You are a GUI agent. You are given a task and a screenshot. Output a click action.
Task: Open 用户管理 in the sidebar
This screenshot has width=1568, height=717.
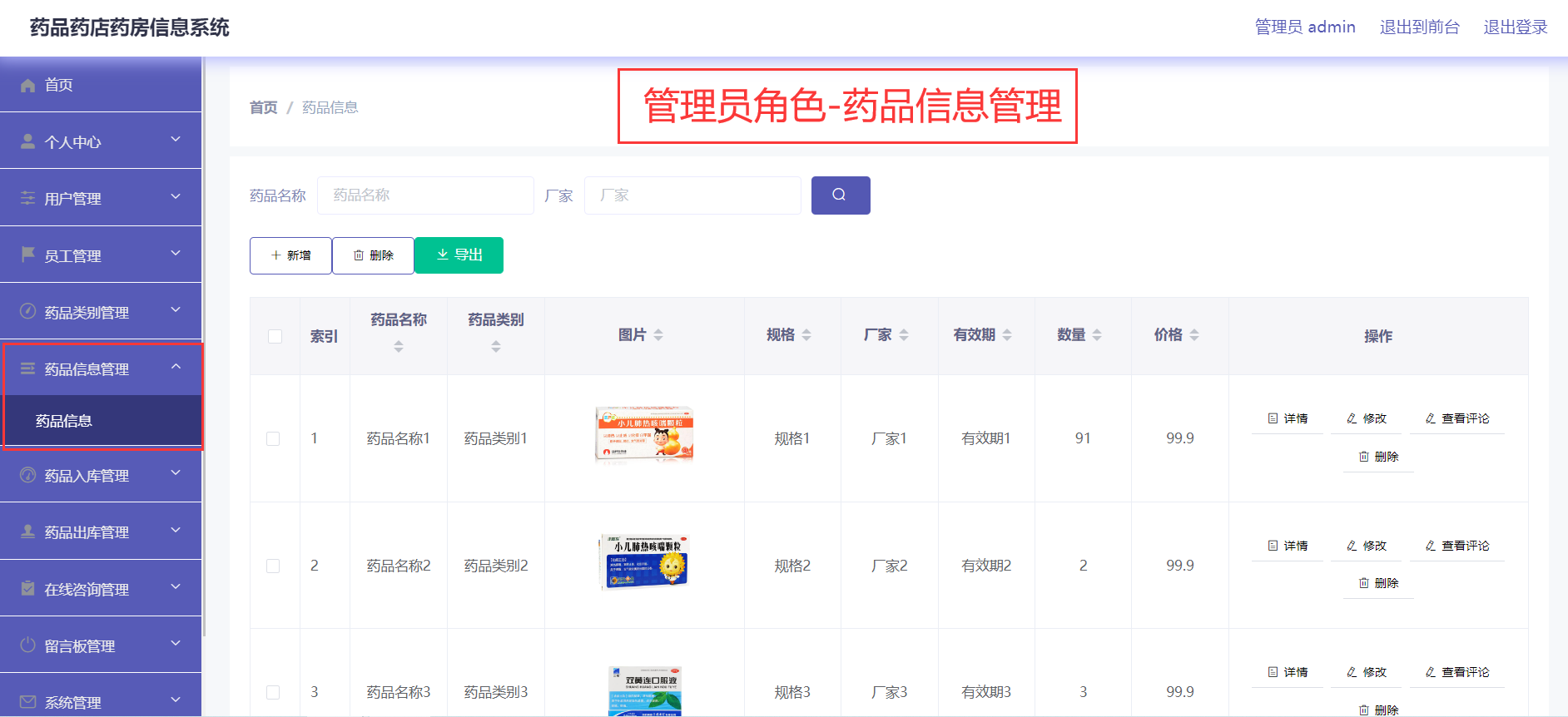point(101,198)
